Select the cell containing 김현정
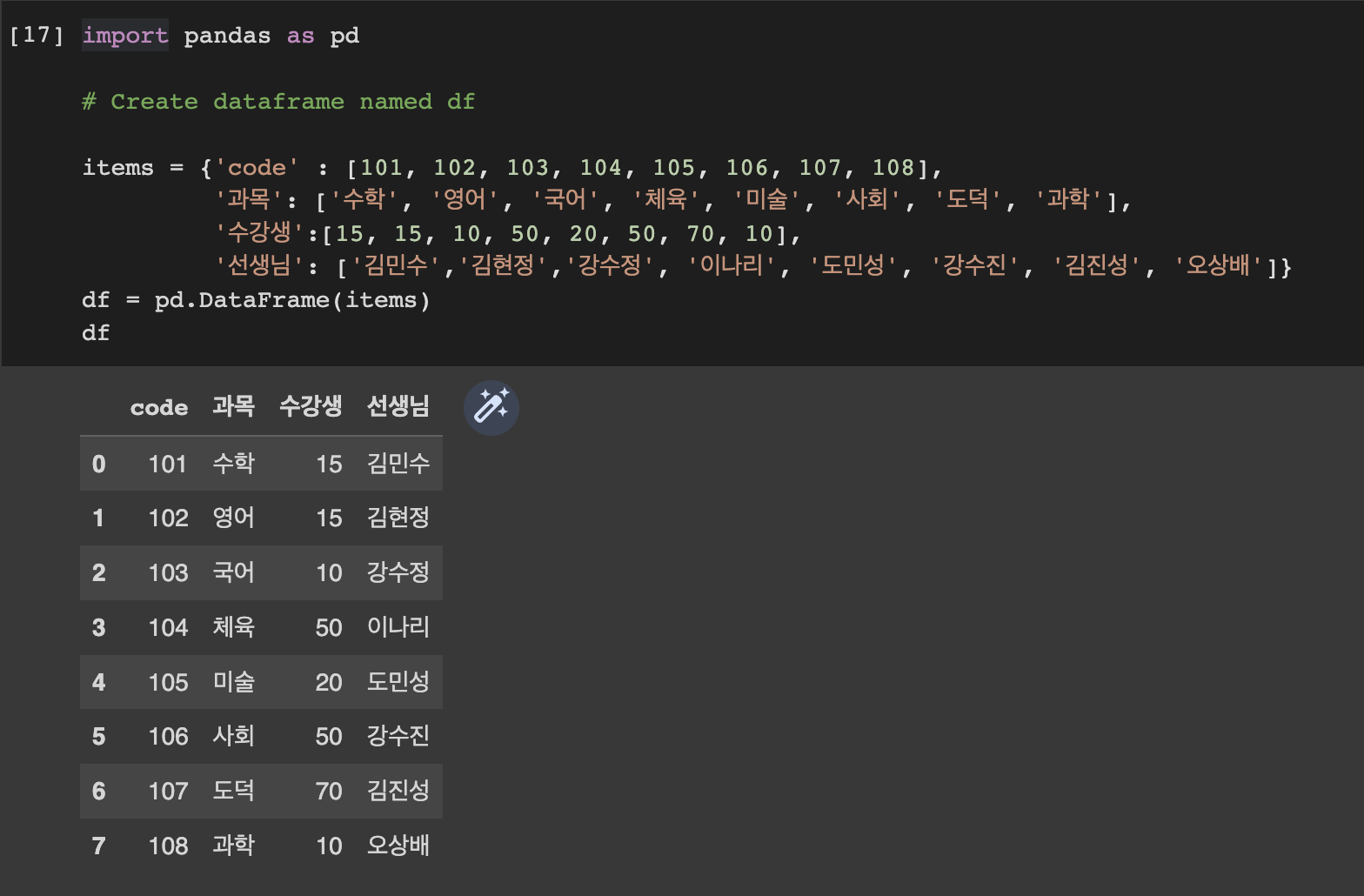 click(398, 518)
